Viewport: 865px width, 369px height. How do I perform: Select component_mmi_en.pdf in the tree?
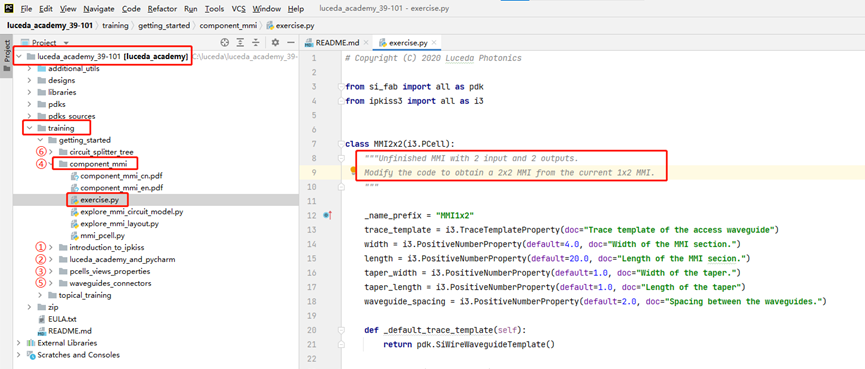click(121, 188)
